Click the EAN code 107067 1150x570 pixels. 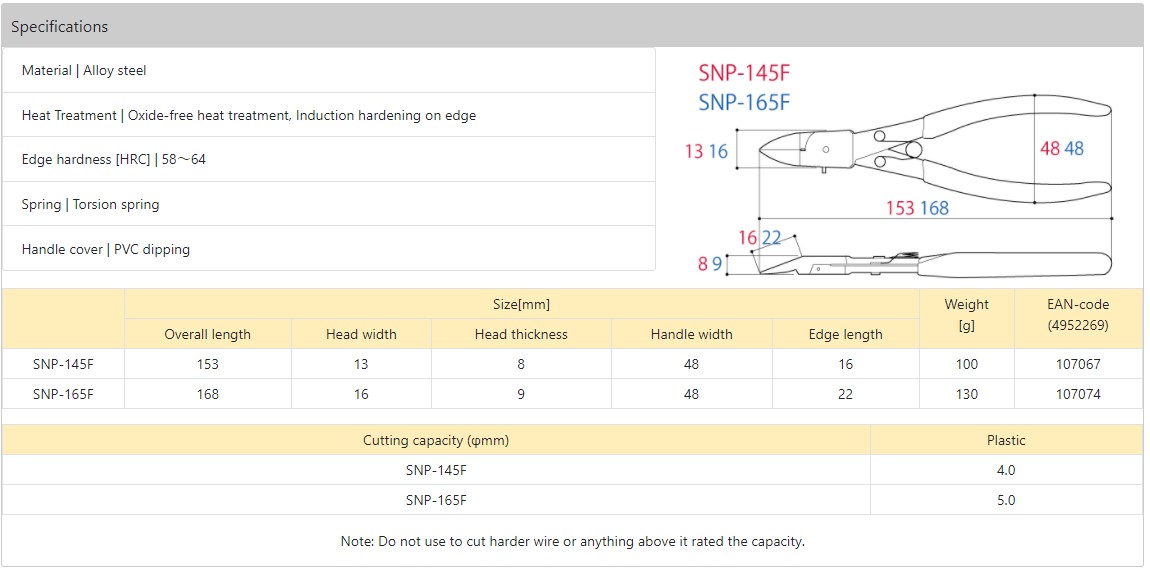tap(1078, 364)
